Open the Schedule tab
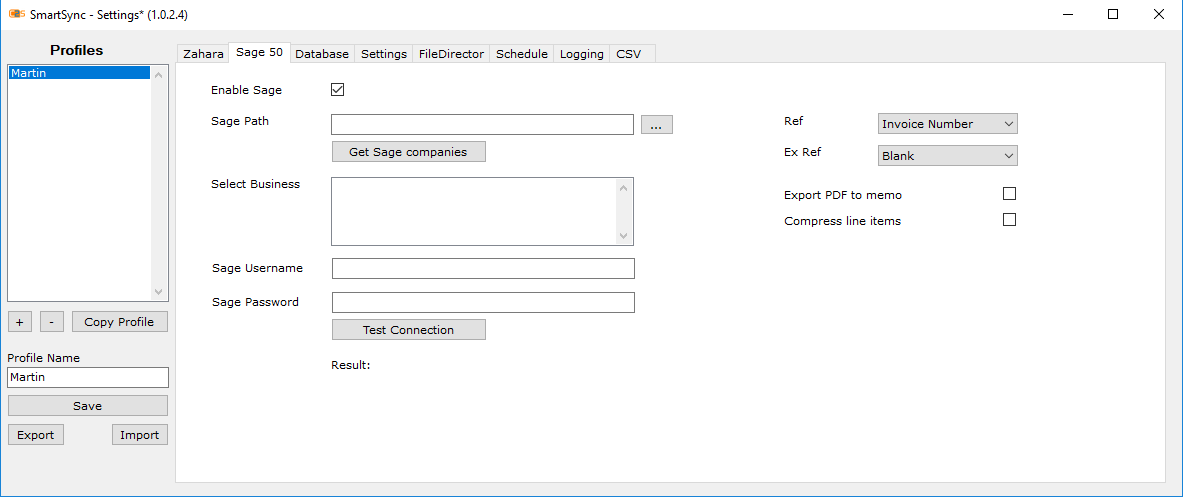The width and height of the screenshot is (1183, 497). (521, 54)
